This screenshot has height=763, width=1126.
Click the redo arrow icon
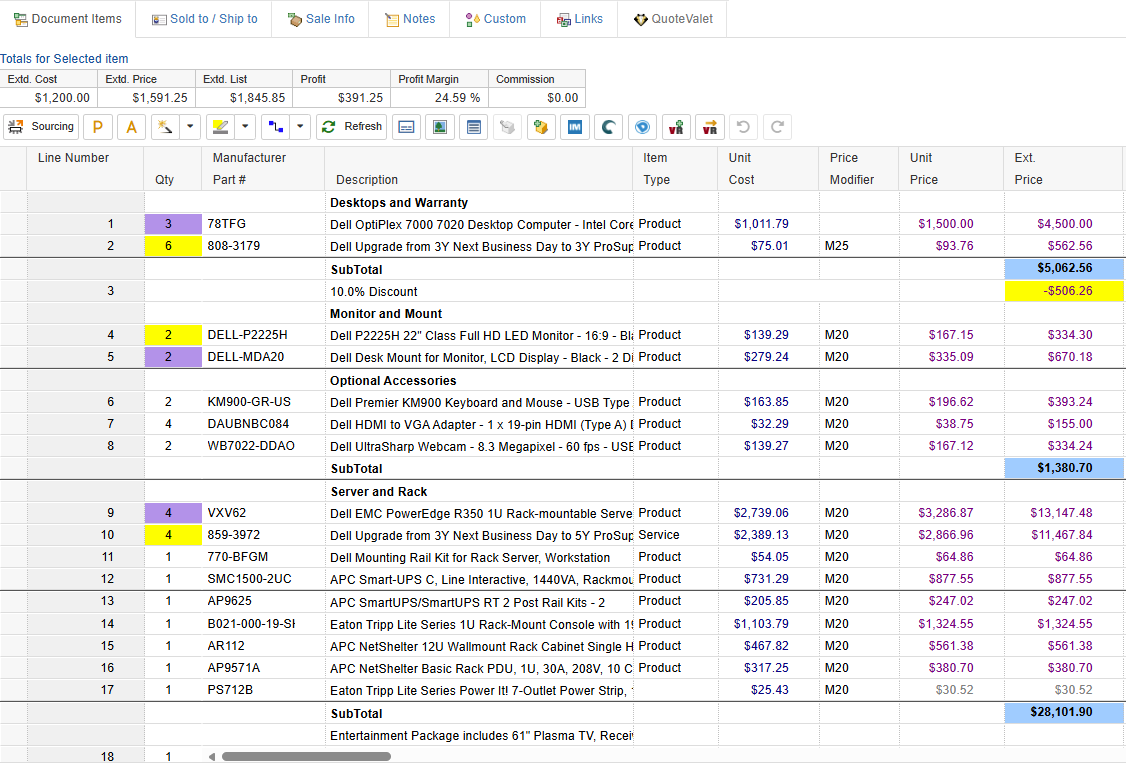(777, 127)
